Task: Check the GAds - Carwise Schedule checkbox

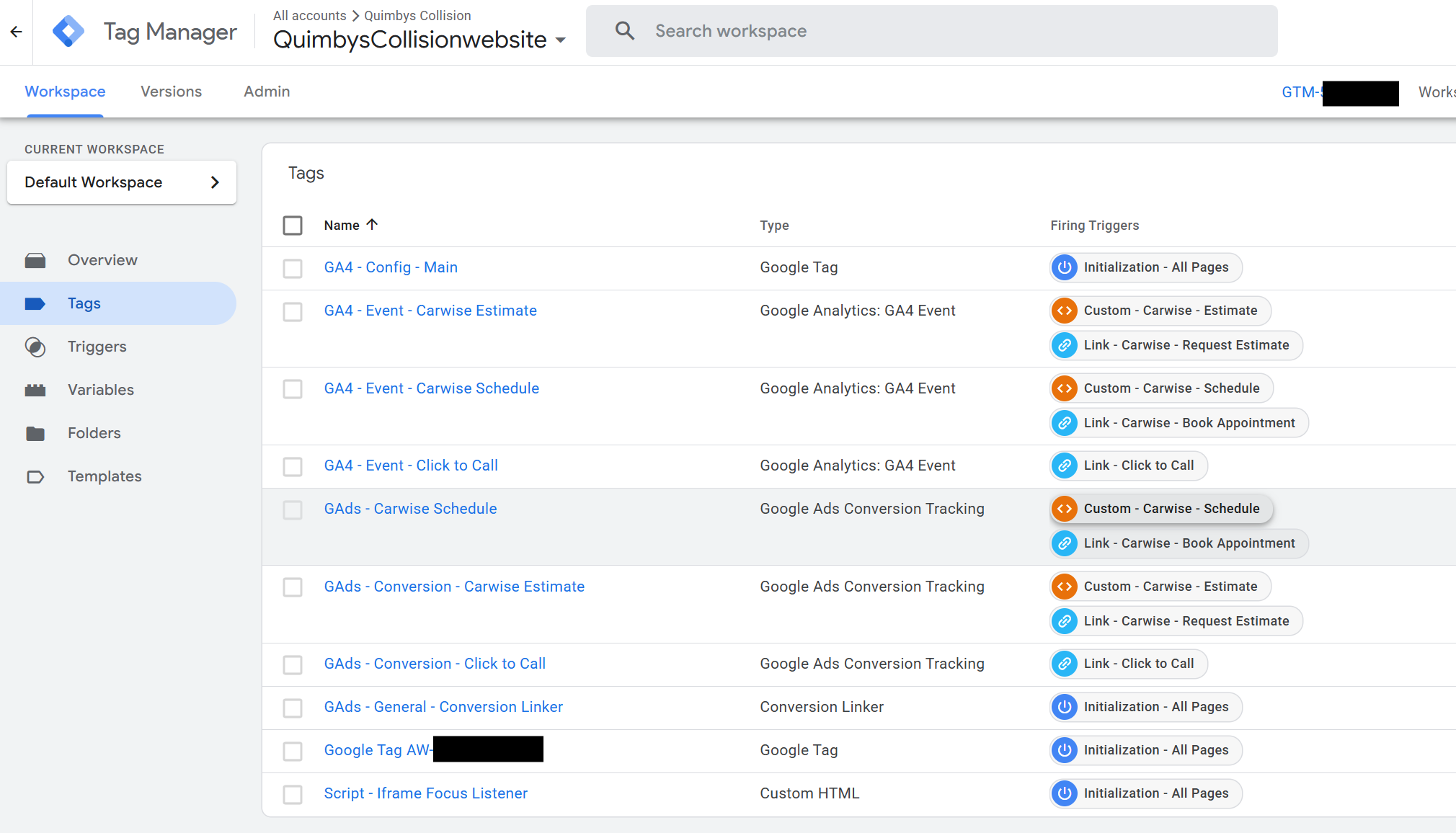Action: click(293, 510)
